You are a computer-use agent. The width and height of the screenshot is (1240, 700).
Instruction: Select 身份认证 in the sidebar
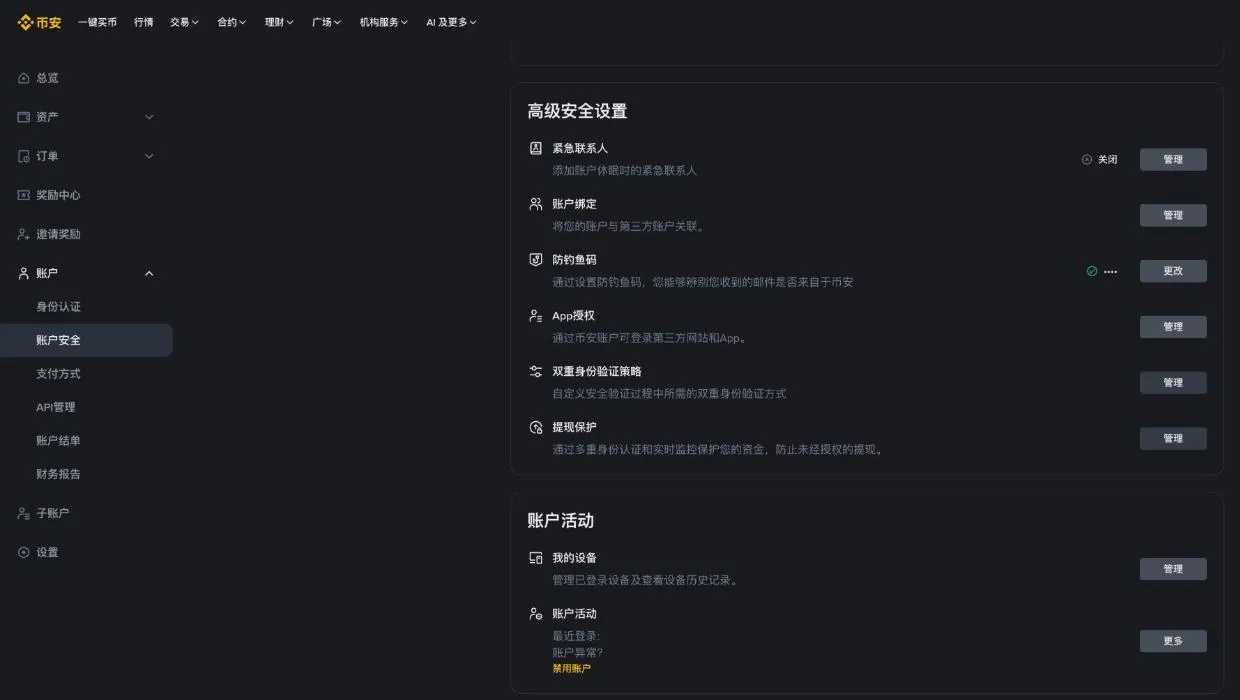58,307
